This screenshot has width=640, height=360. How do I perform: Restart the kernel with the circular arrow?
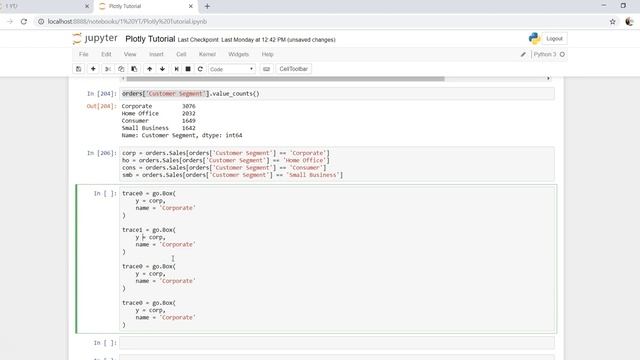(x=200, y=69)
